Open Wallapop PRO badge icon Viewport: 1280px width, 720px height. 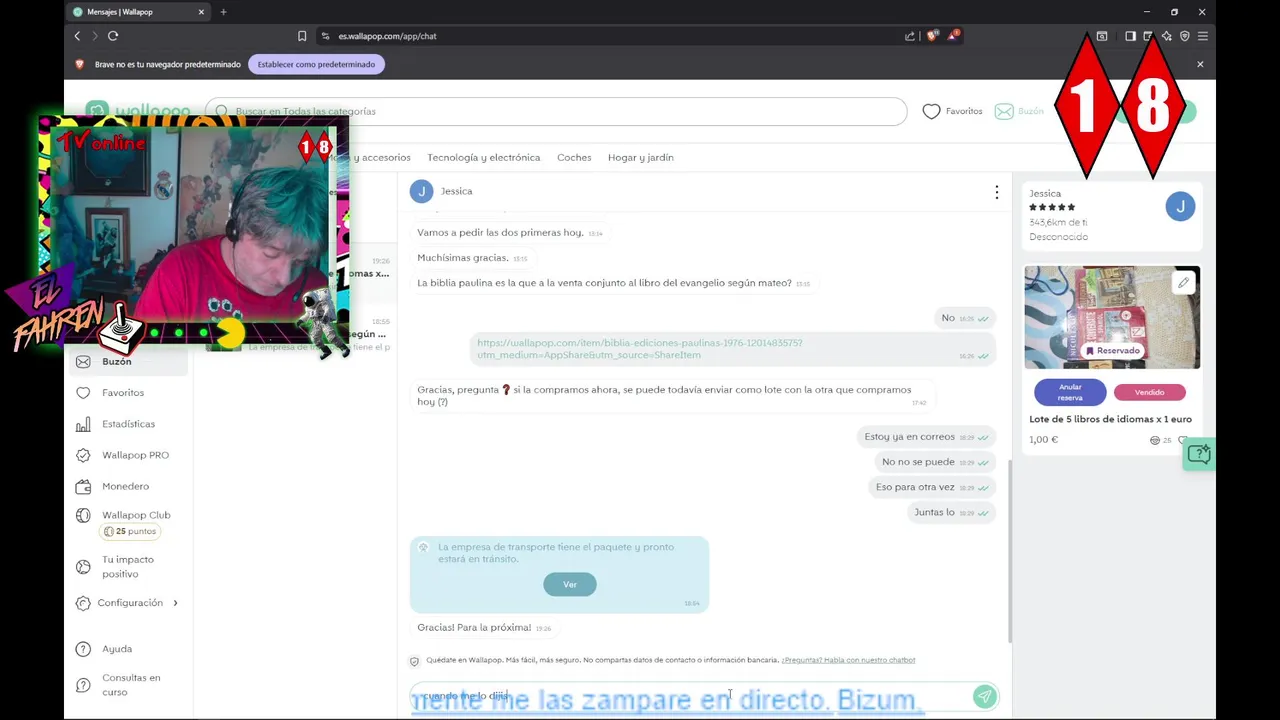83,455
